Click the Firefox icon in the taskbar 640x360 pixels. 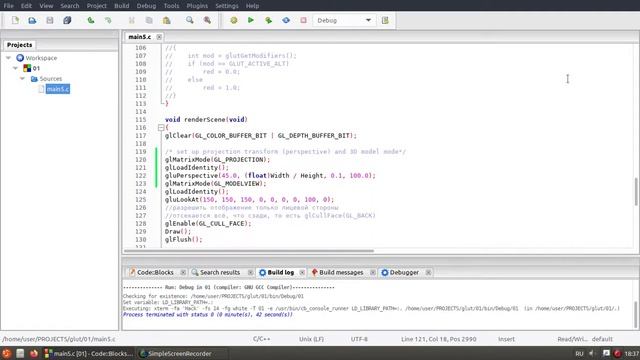[x=34, y=353]
